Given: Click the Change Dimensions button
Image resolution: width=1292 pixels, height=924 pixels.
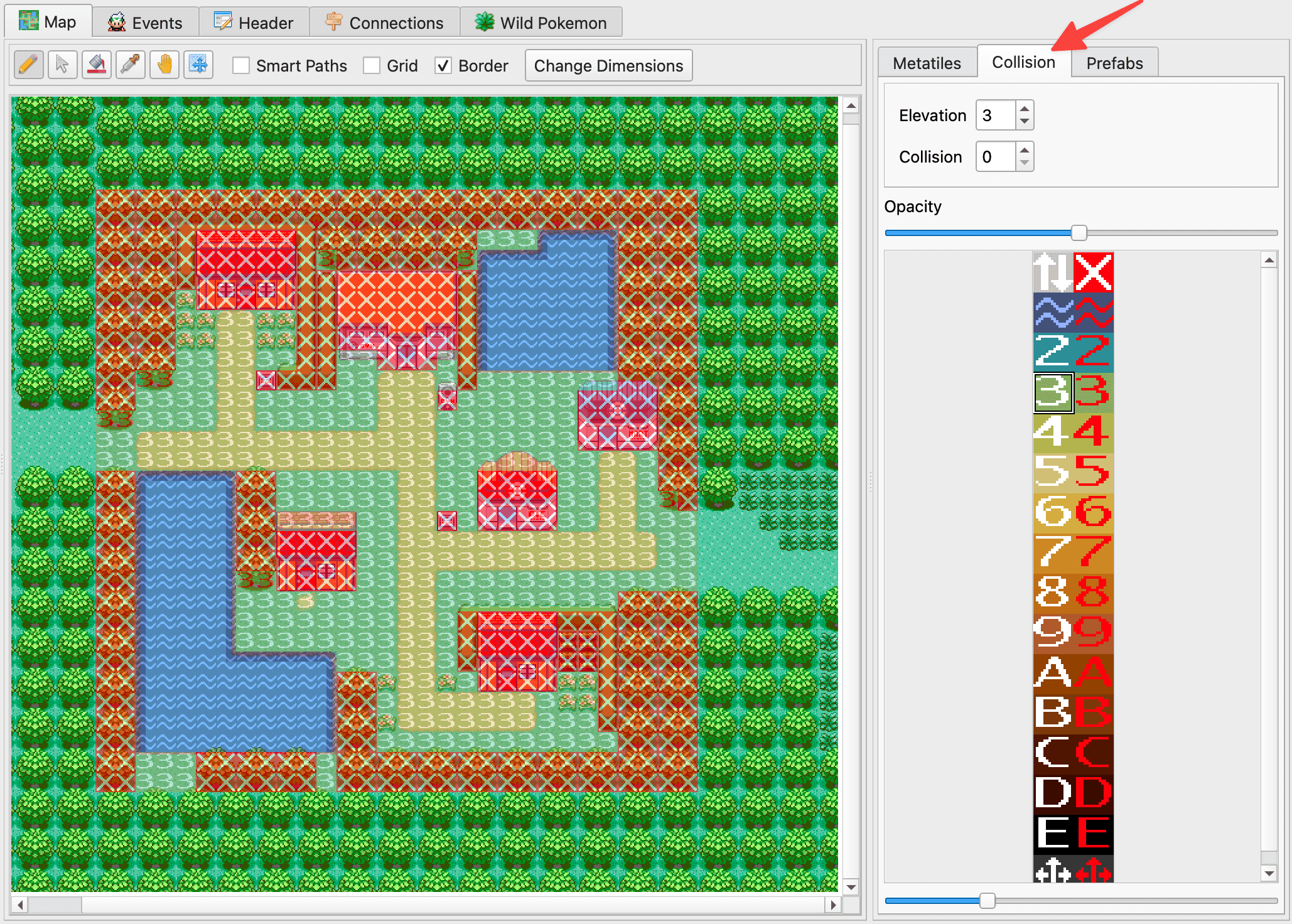Looking at the screenshot, I should pyautogui.click(x=608, y=65).
